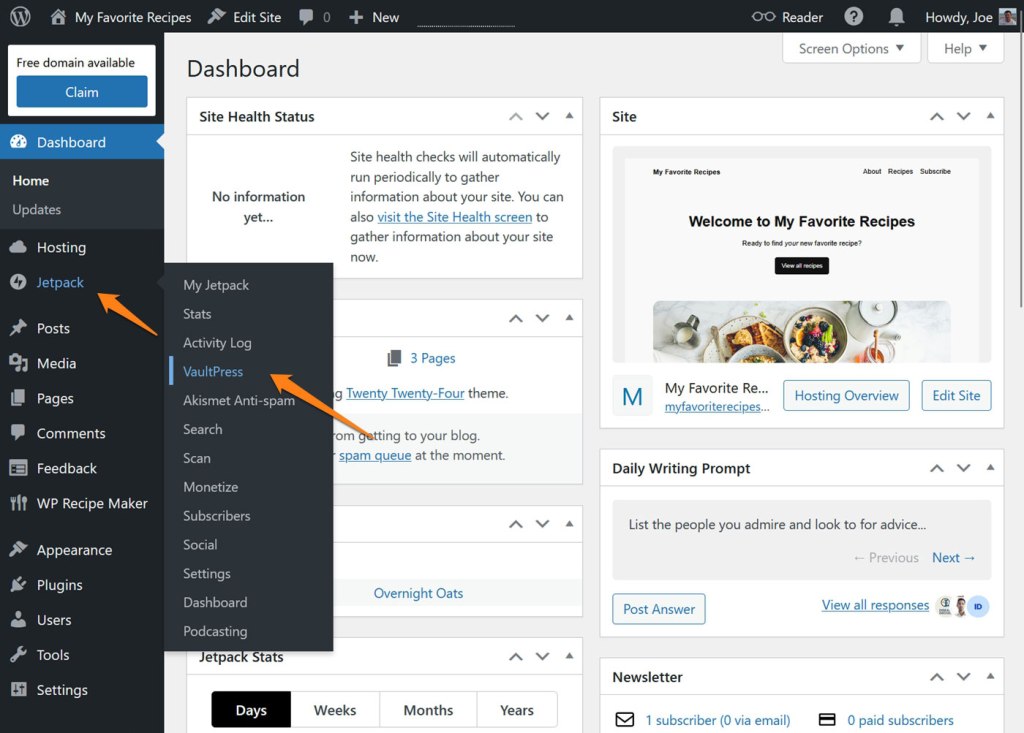Select Activity Log from Jetpack submenu
This screenshot has width=1024, height=733.
217,342
